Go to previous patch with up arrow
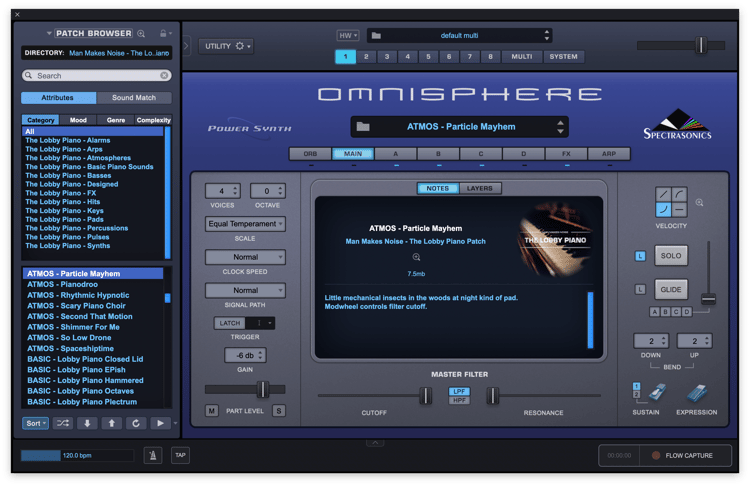Viewport: 750px width, 486px height. [x=111, y=423]
